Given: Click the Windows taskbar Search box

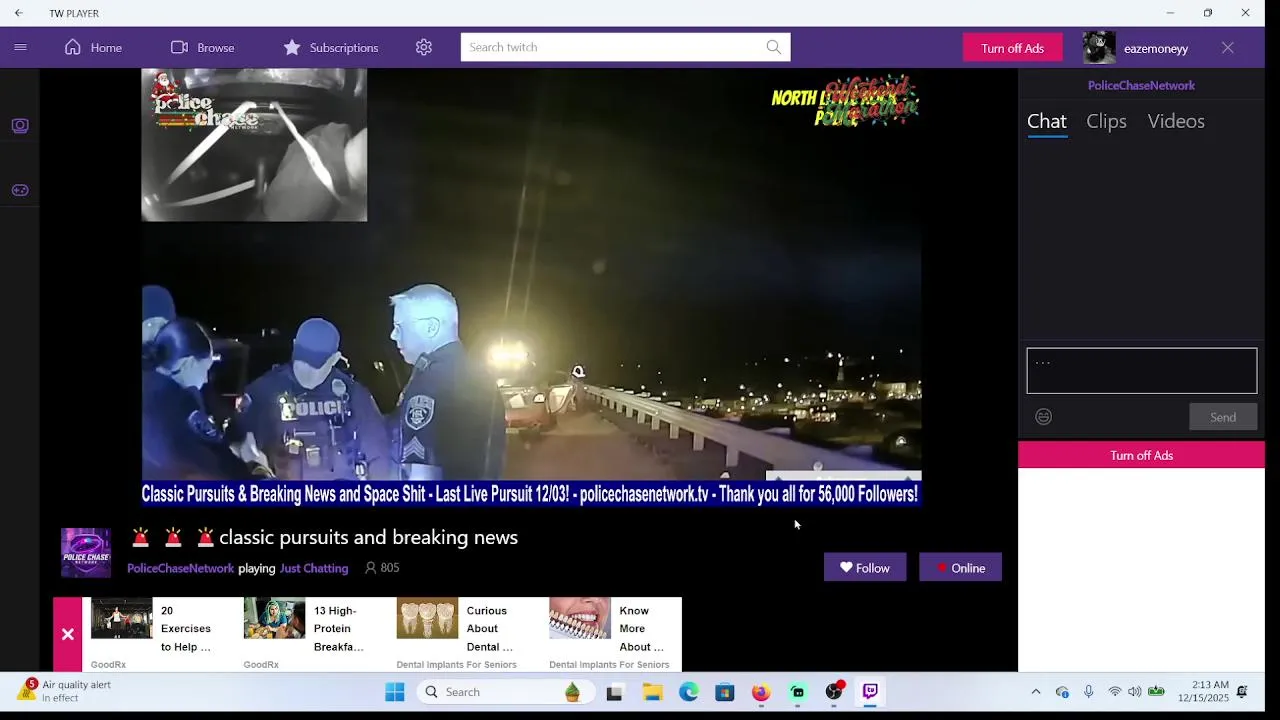Looking at the screenshot, I should [x=505, y=692].
